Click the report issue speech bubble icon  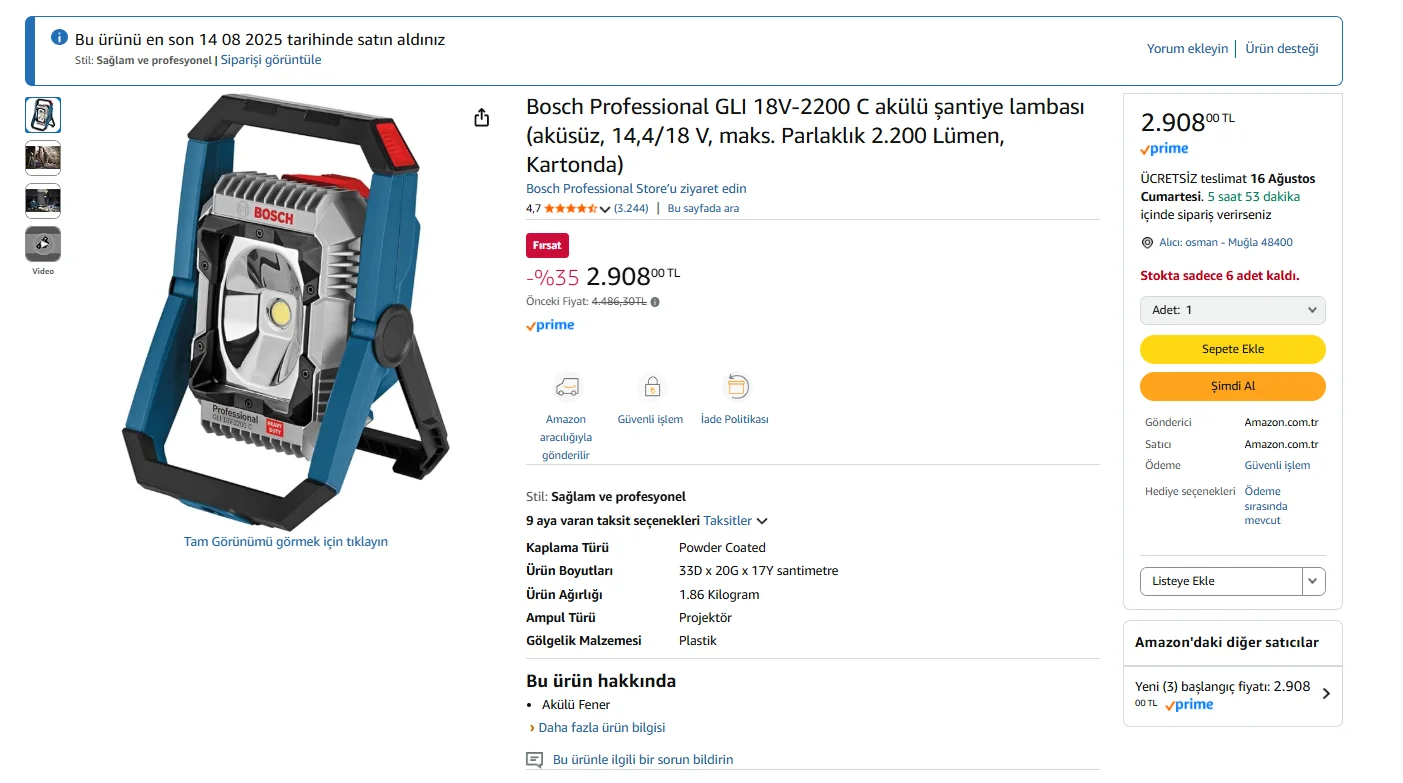pos(535,760)
